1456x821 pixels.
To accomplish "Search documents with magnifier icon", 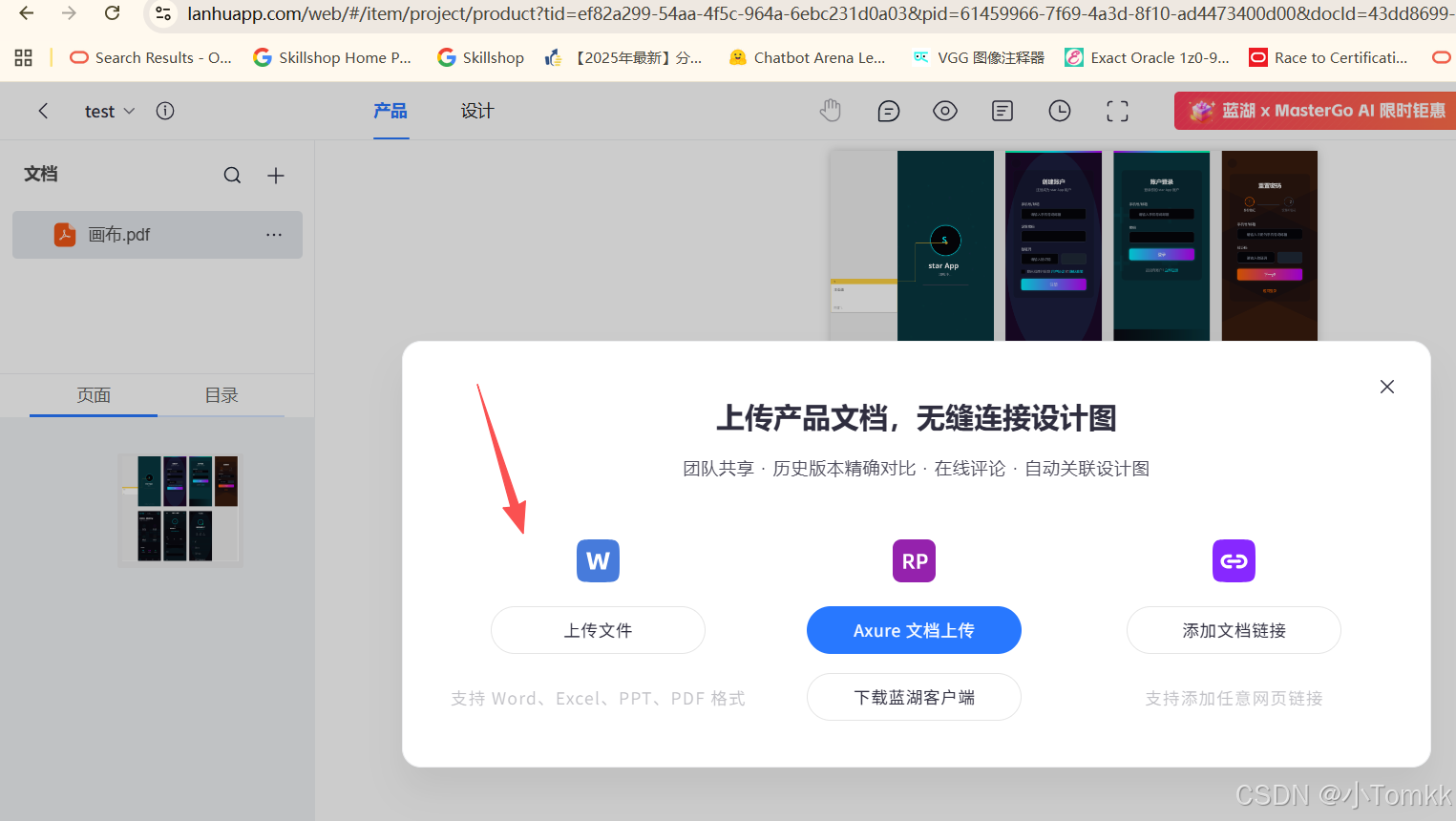I will pos(232,175).
